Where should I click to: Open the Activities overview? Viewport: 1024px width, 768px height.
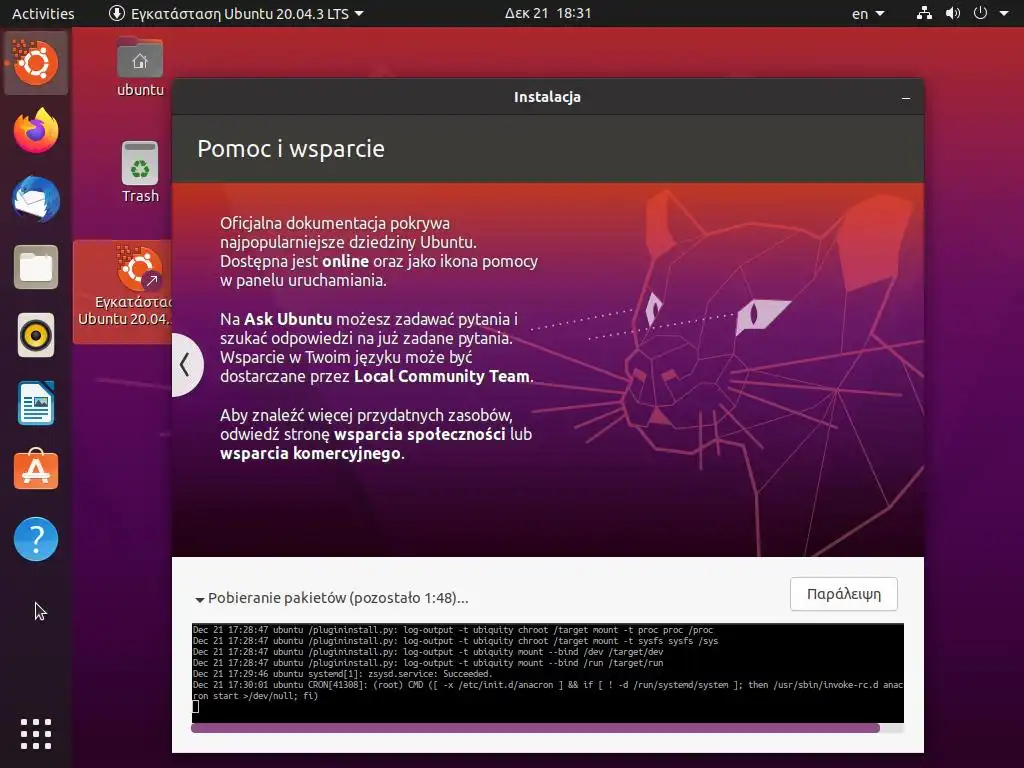pos(43,13)
